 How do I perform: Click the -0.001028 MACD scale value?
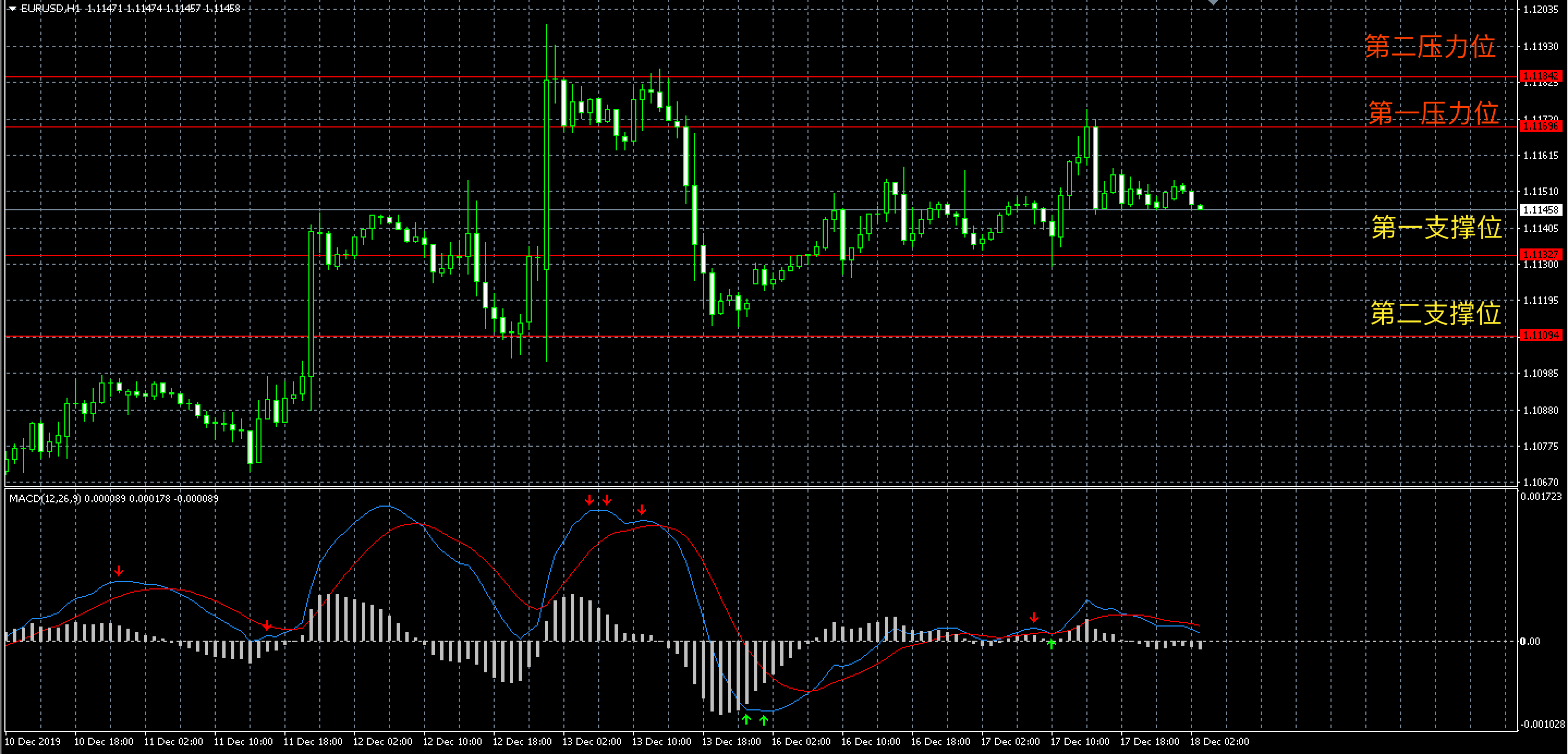pos(1542,724)
